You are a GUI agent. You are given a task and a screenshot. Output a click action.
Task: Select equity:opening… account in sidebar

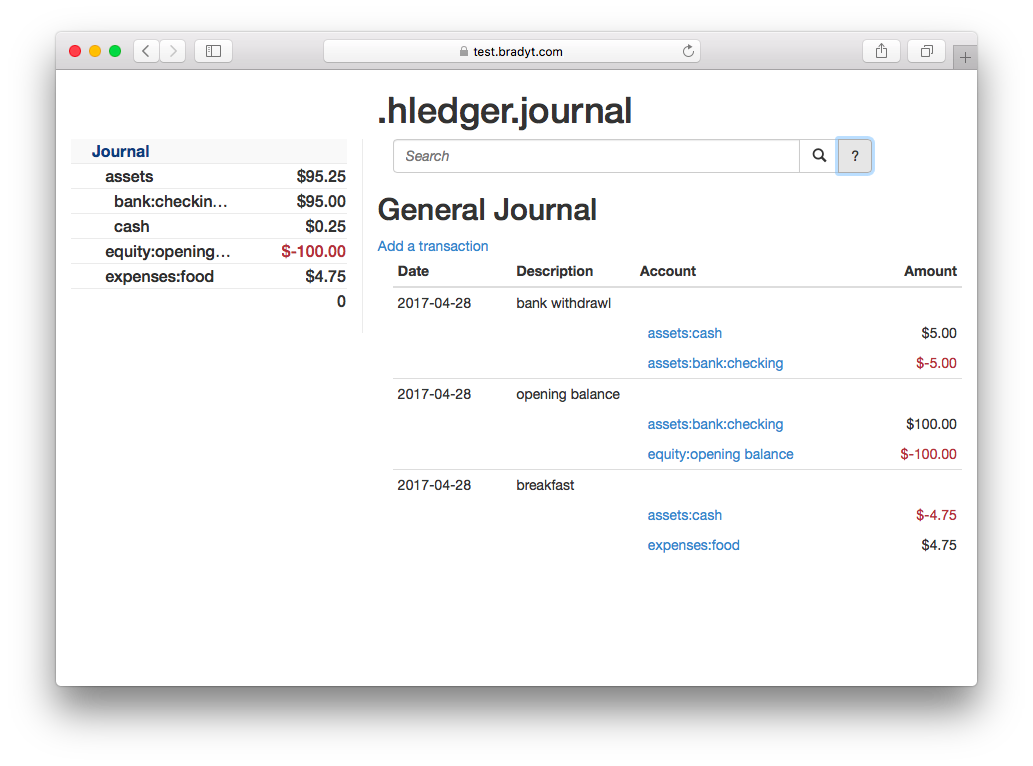pos(168,251)
